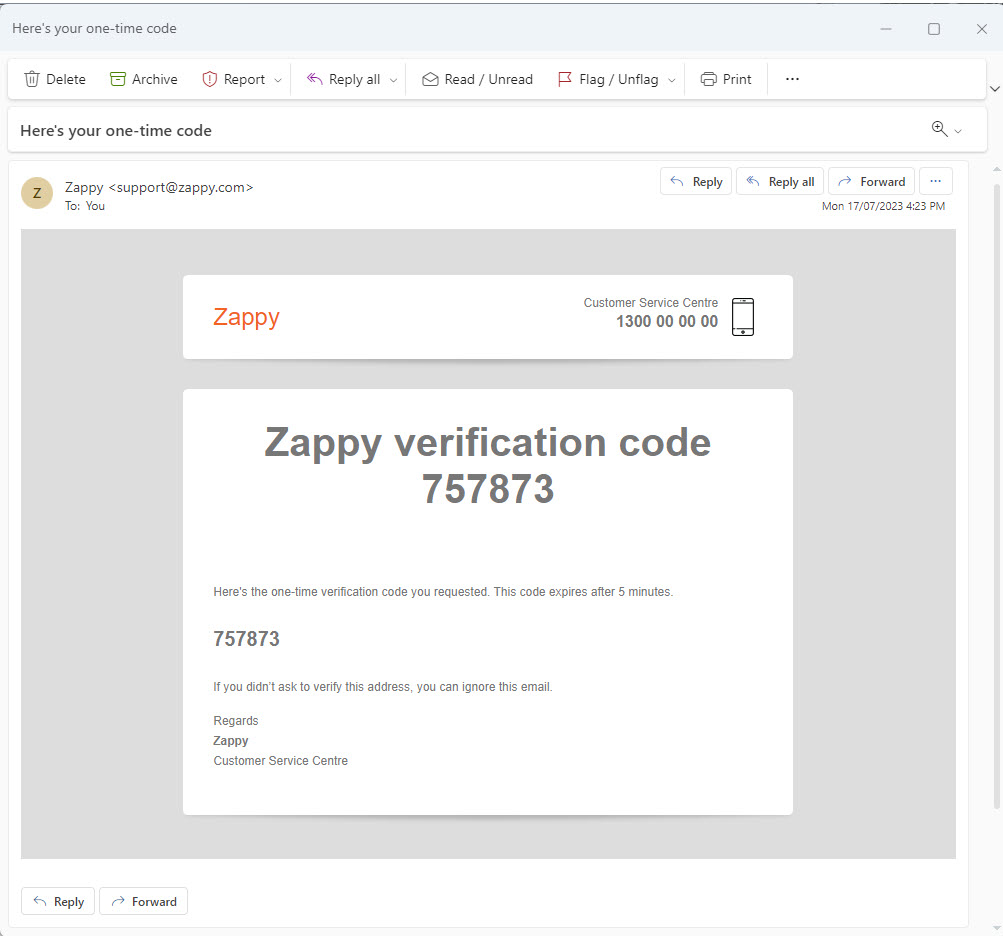Click the Reply all button beside Forward

(780, 181)
